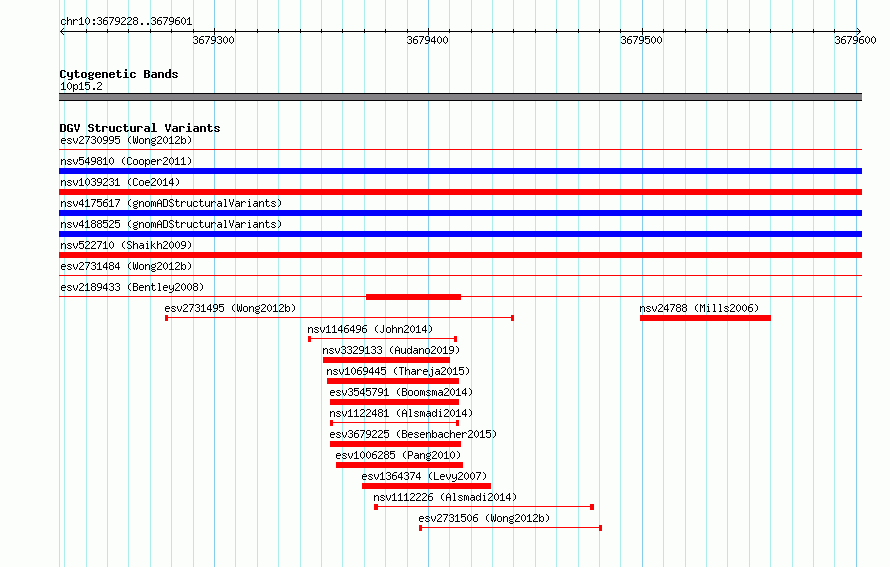This screenshot has height=567, width=890.
Task: Click the esv2730995 (Wong2012b) variant label
Action: (126, 140)
